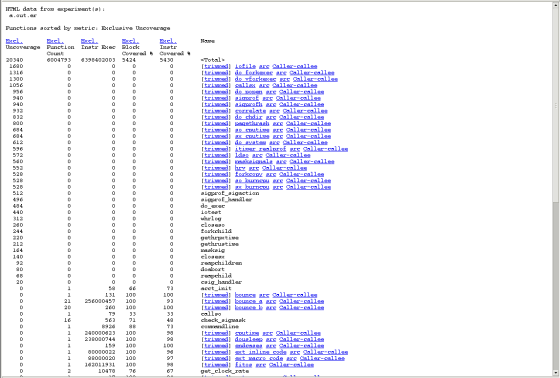
Task: Click the vertical scrollbar thumb
Action: point(556,106)
